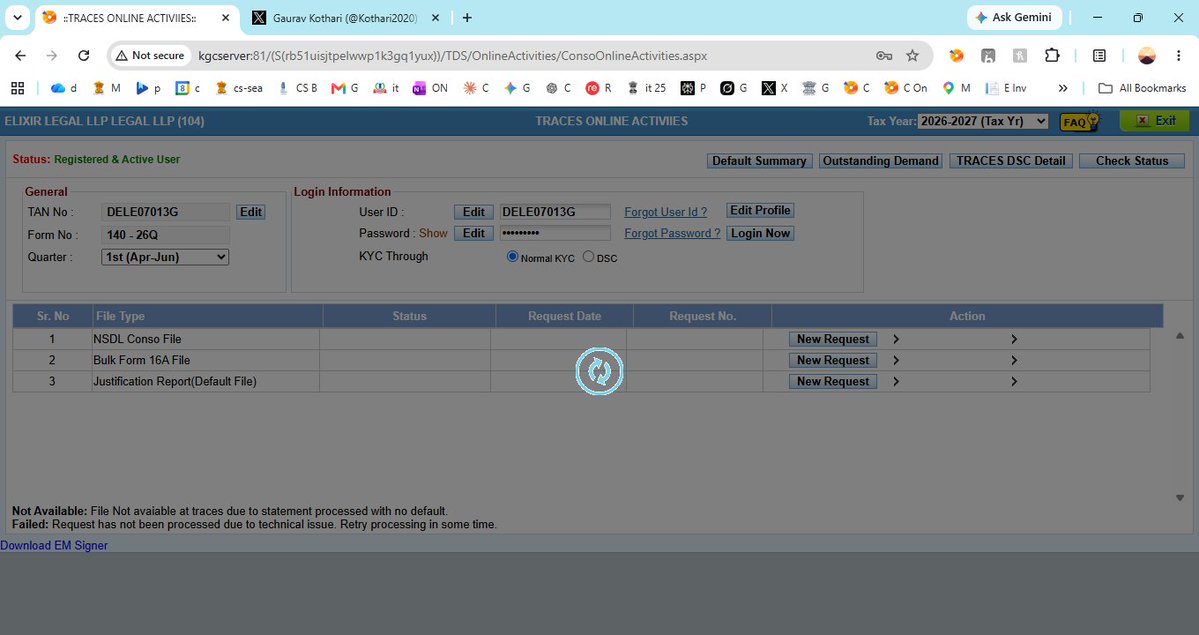Show the hidden password

click(x=433, y=233)
